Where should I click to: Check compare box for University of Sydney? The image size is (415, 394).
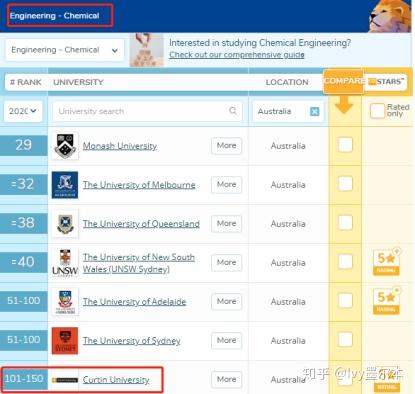click(345, 340)
